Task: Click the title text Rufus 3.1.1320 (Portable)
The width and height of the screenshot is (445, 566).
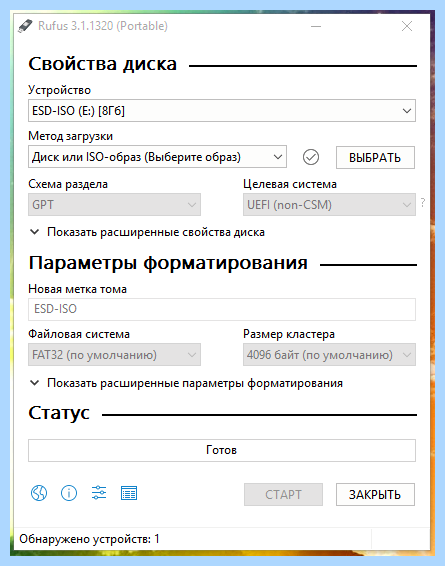Action: pyautogui.click(x=103, y=26)
